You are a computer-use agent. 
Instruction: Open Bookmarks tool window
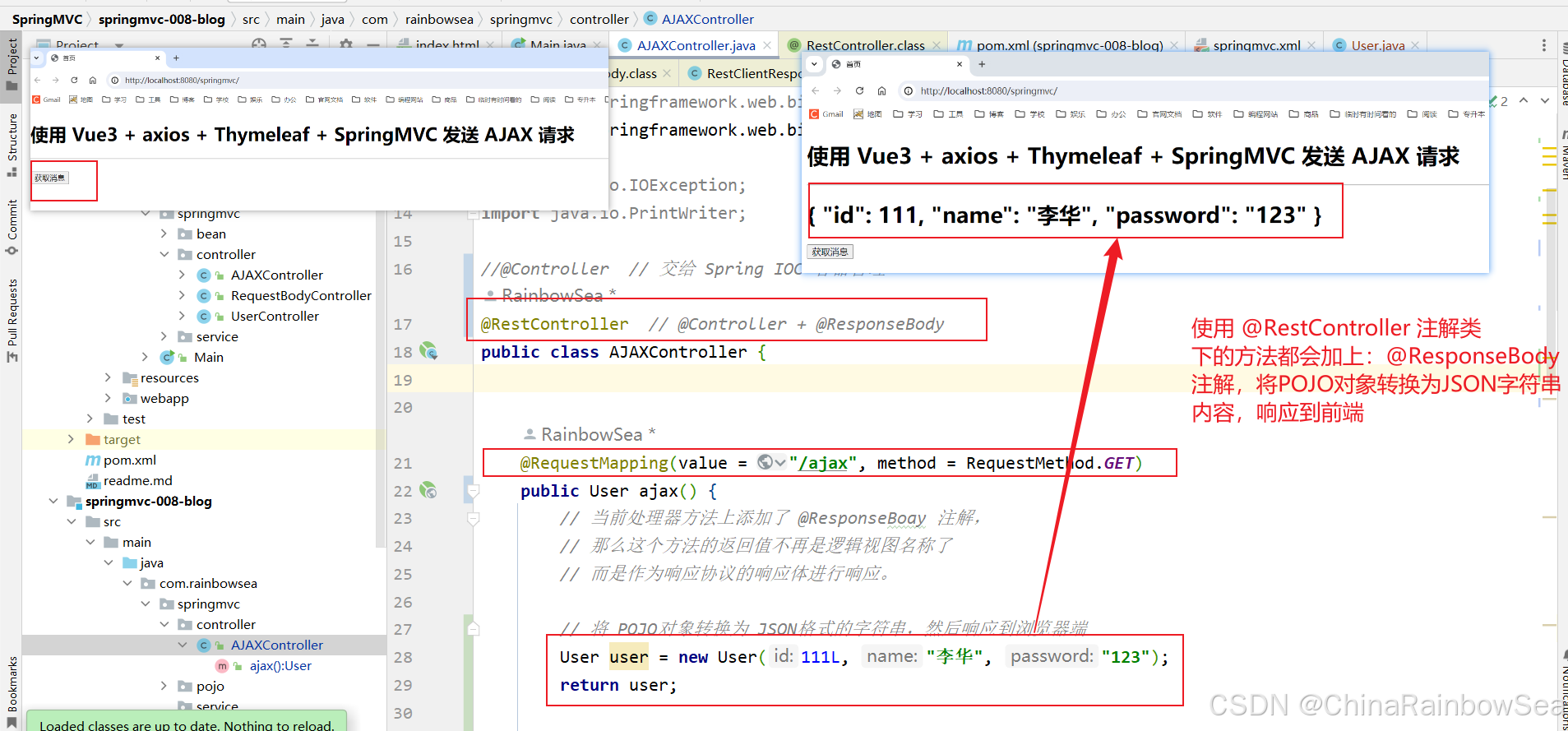pyautogui.click(x=12, y=691)
